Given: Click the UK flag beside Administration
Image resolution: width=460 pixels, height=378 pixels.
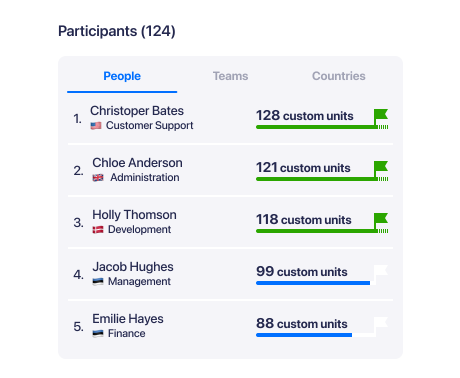Looking at the screenshot, I should coord(98,178).
